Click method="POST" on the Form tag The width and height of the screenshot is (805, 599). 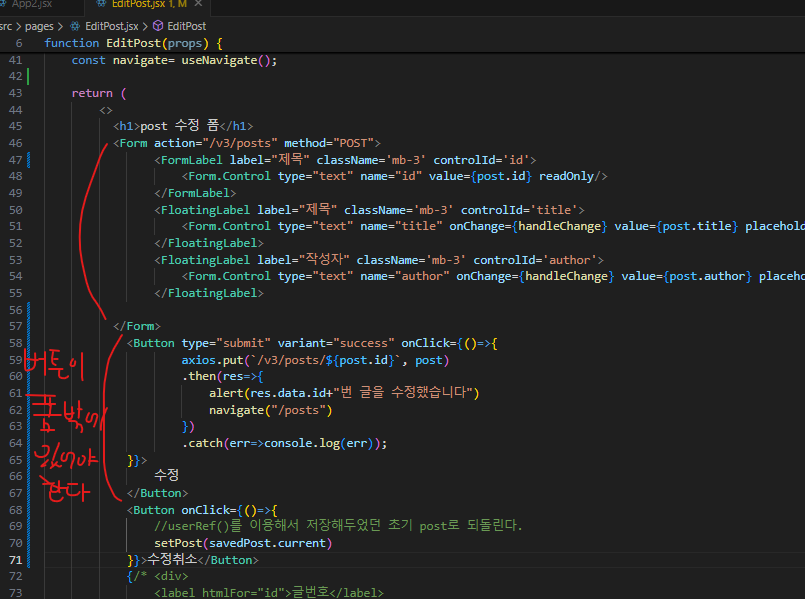[330, 143]
